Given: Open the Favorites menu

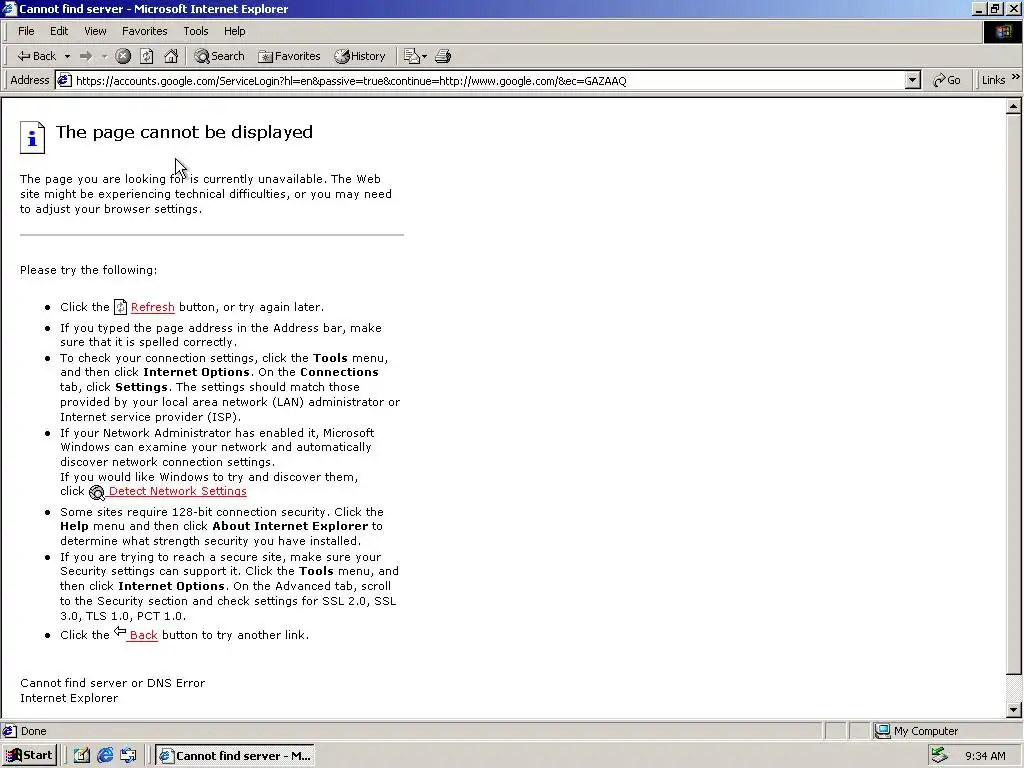Looking at the screenshot, I should pos(144,31).
